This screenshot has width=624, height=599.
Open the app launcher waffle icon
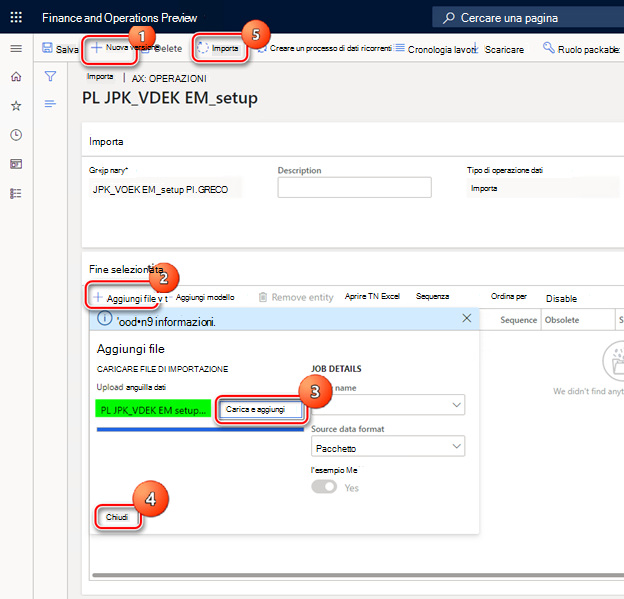pos(16,17)
